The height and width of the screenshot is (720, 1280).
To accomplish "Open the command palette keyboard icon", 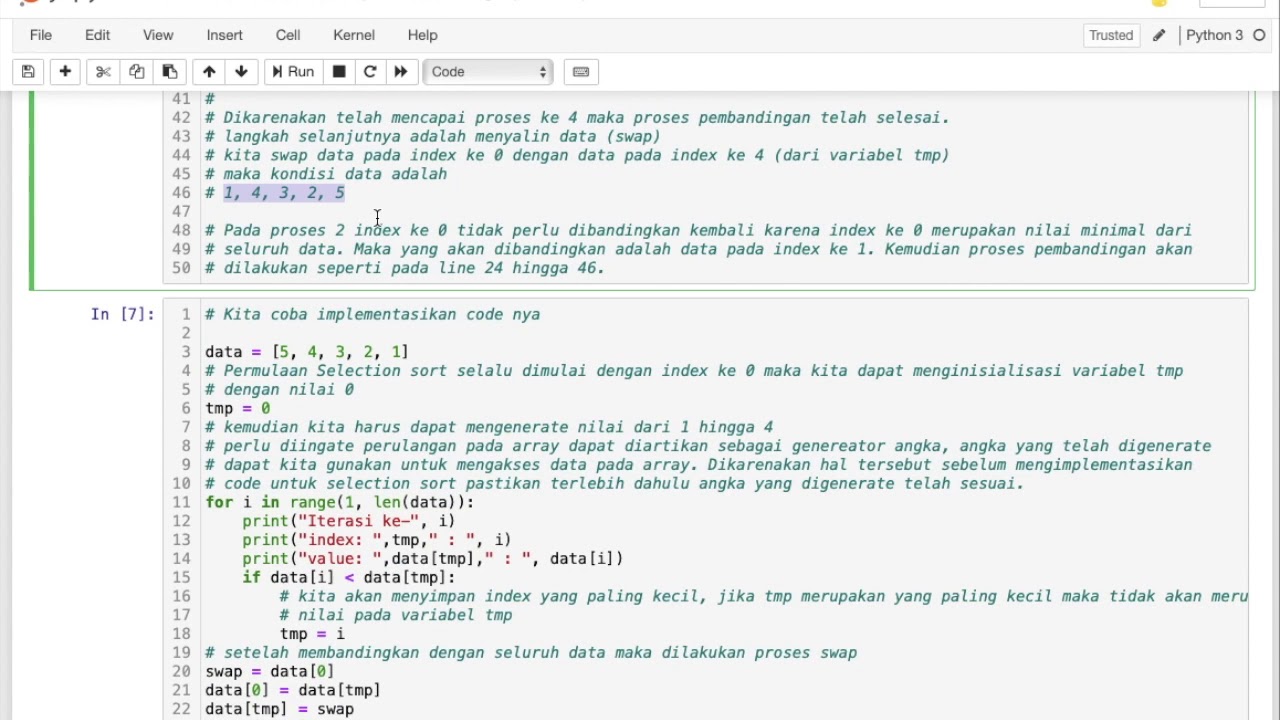I will click(x=581, y=72).
